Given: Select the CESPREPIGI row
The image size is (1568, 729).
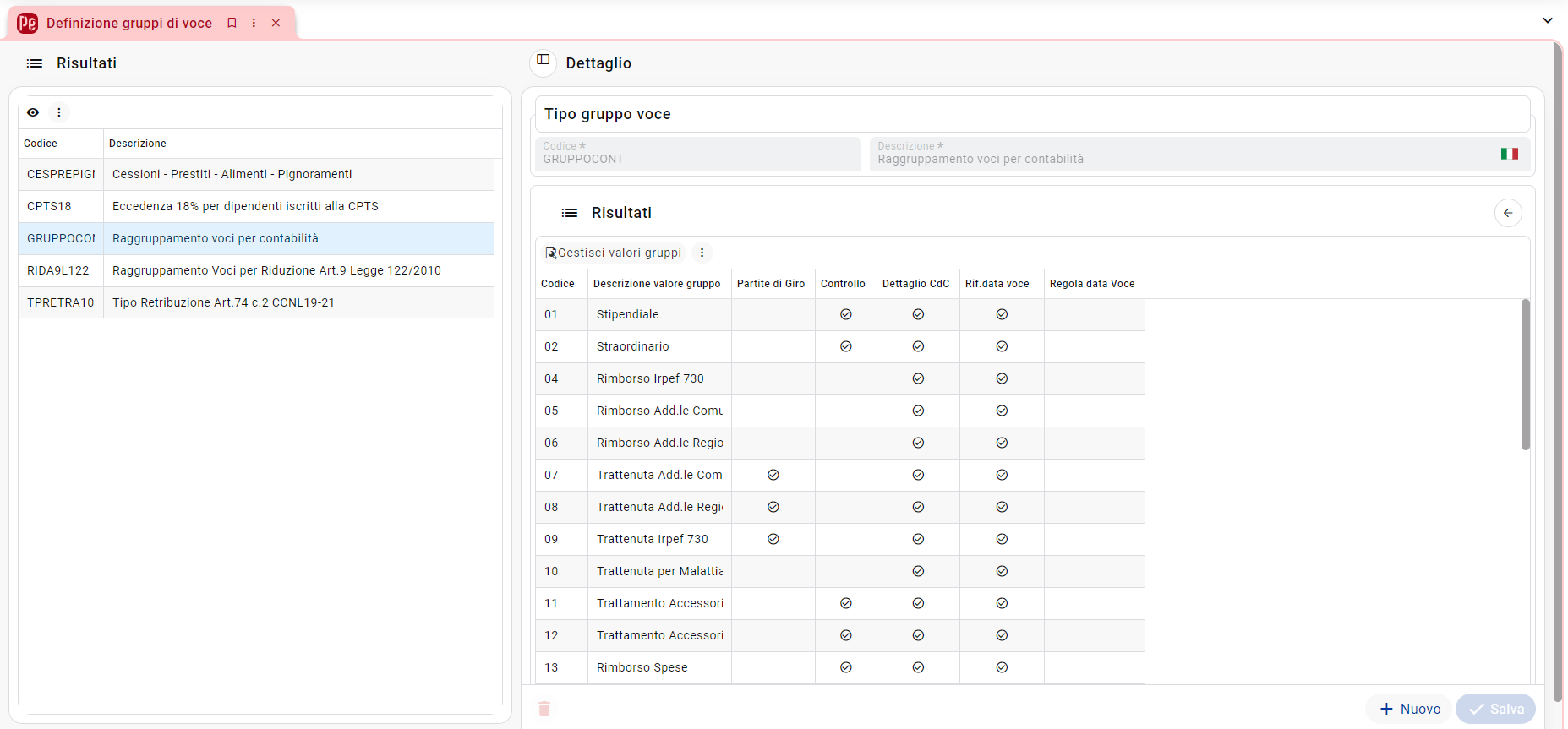Looking at the screenshot, I should click(256, 174).
